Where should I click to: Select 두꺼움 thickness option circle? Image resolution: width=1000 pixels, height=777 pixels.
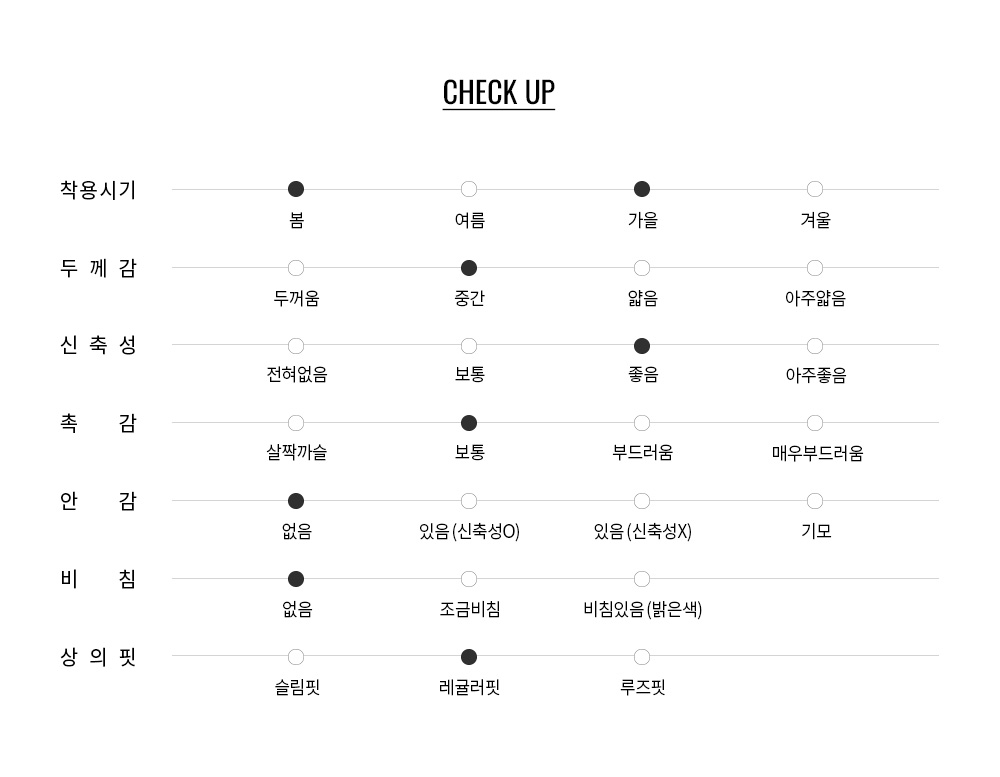point(296,268)
